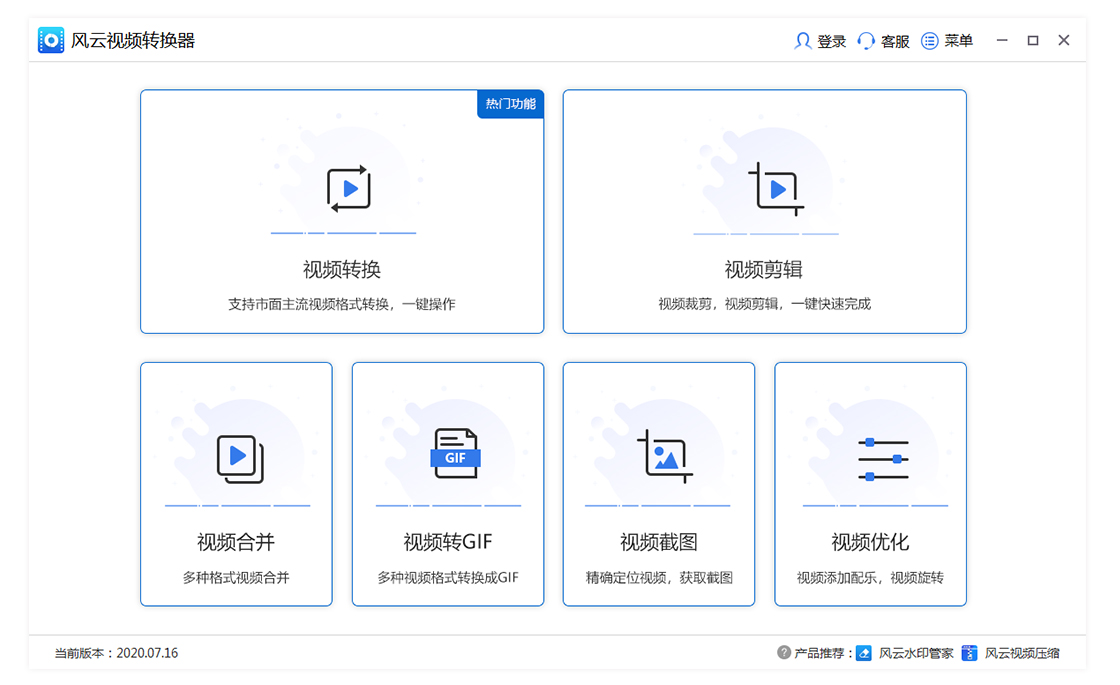Click the 视频截图 screenshot icon
1120x685 pixels.
(x=665, y=456)
